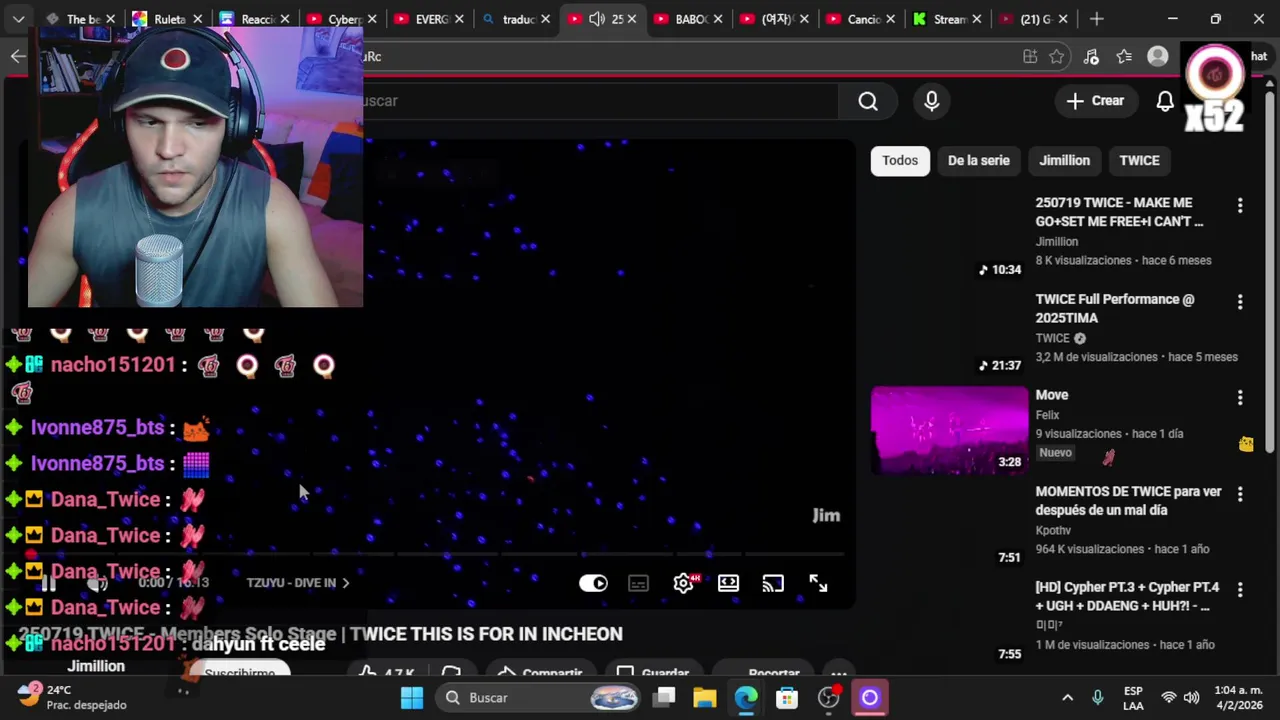This screenshot has height=720, width=1280.
Task: Click the YouTube search input field
Action: click(600, 101)
